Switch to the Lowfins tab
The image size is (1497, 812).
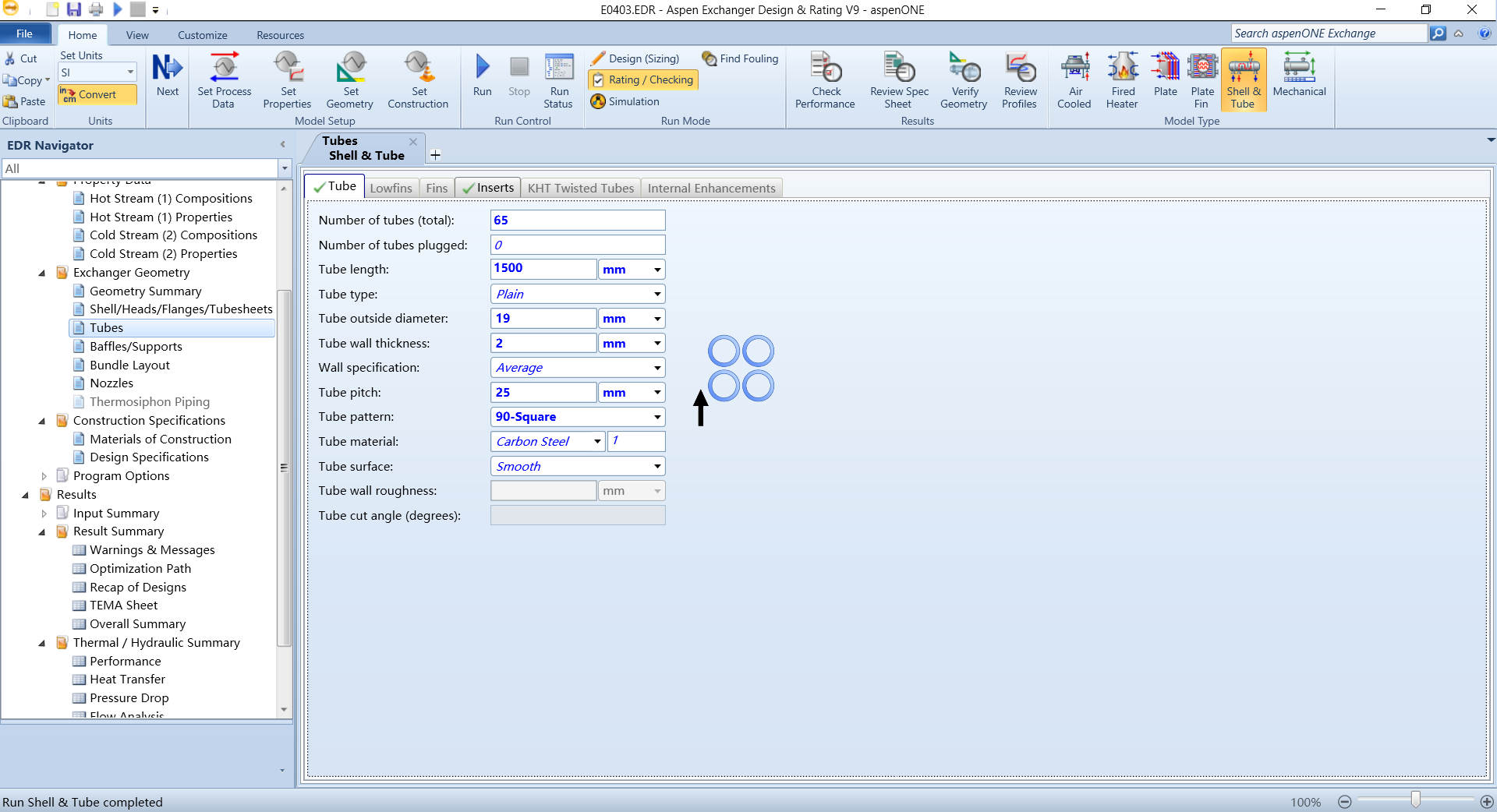[391, 188]
